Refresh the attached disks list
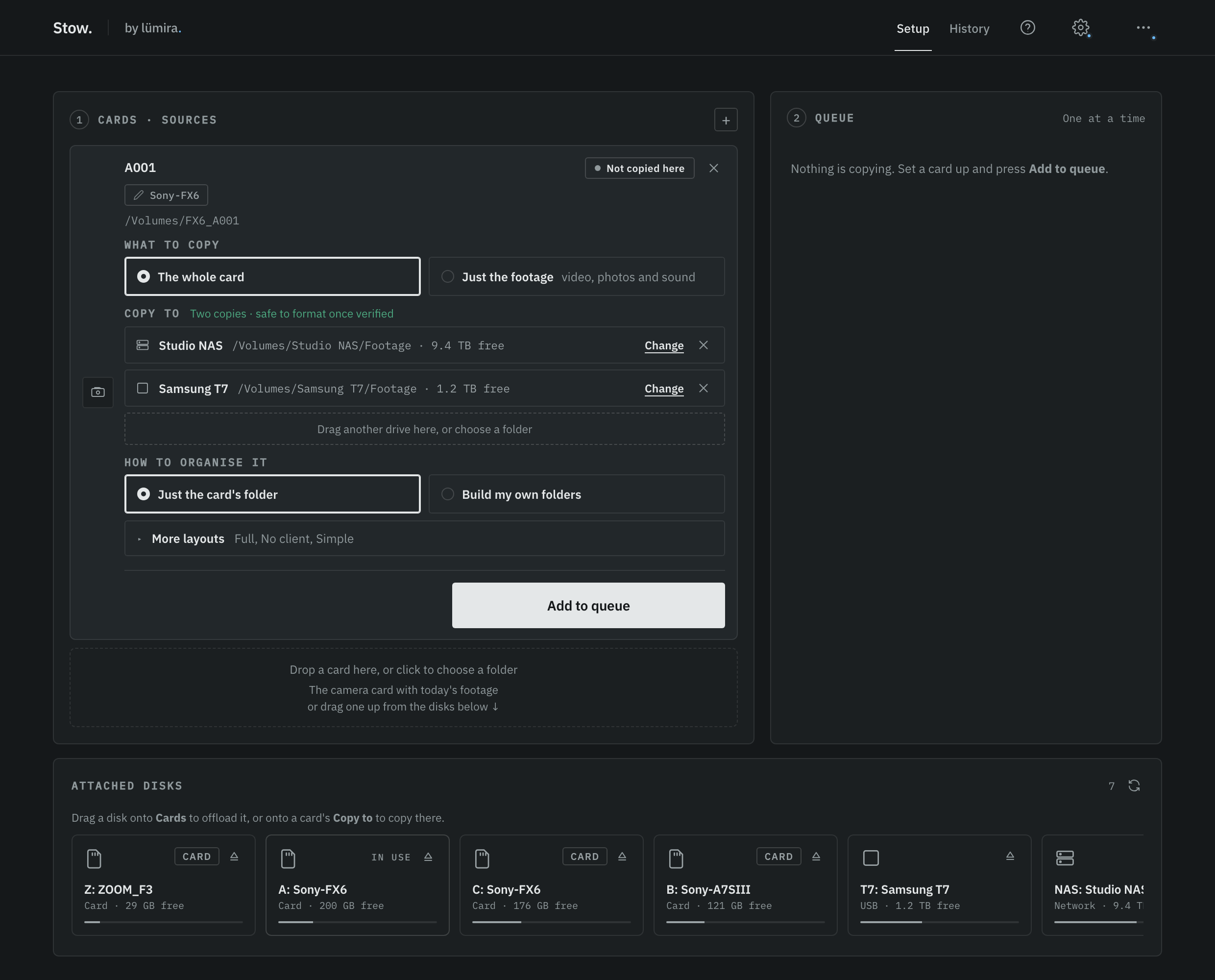The height and width of the screenshot is (980, 1215). 1134,785
